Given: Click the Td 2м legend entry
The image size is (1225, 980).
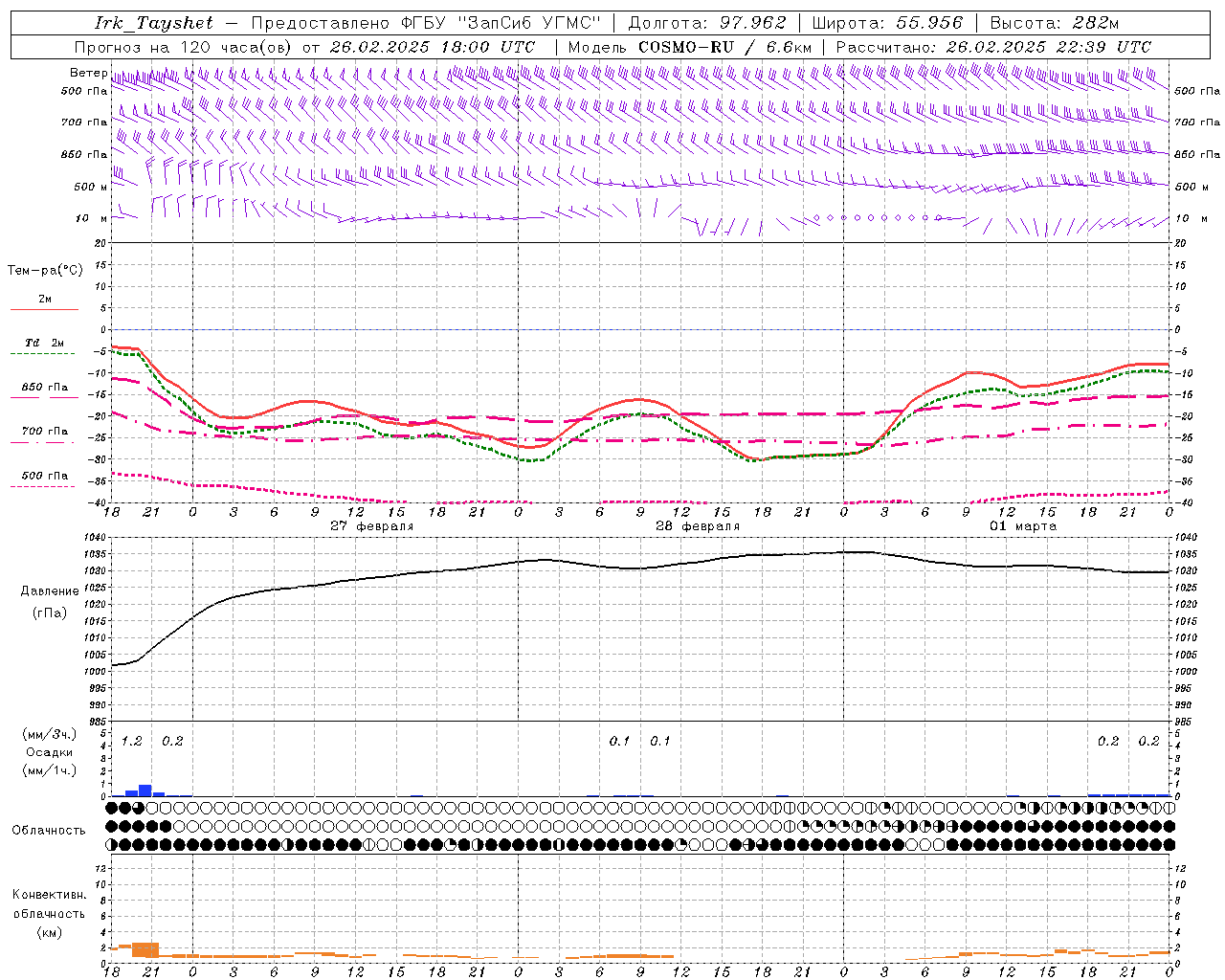Looking at the screenshot, I should point(45,343).
